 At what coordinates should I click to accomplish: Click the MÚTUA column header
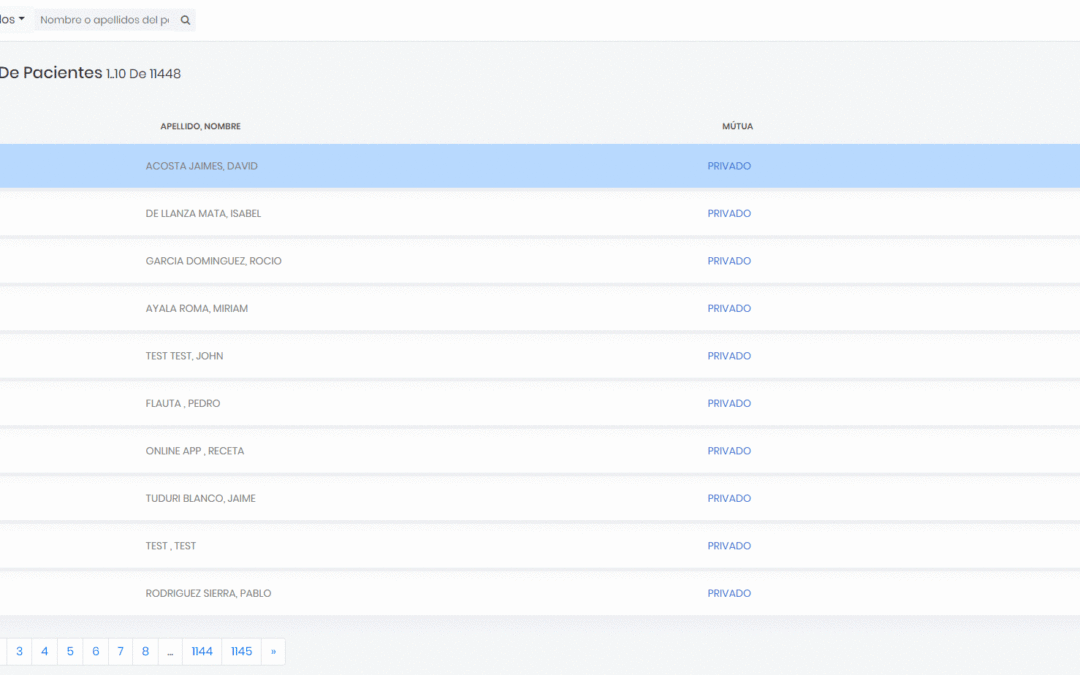pos(737,126)
